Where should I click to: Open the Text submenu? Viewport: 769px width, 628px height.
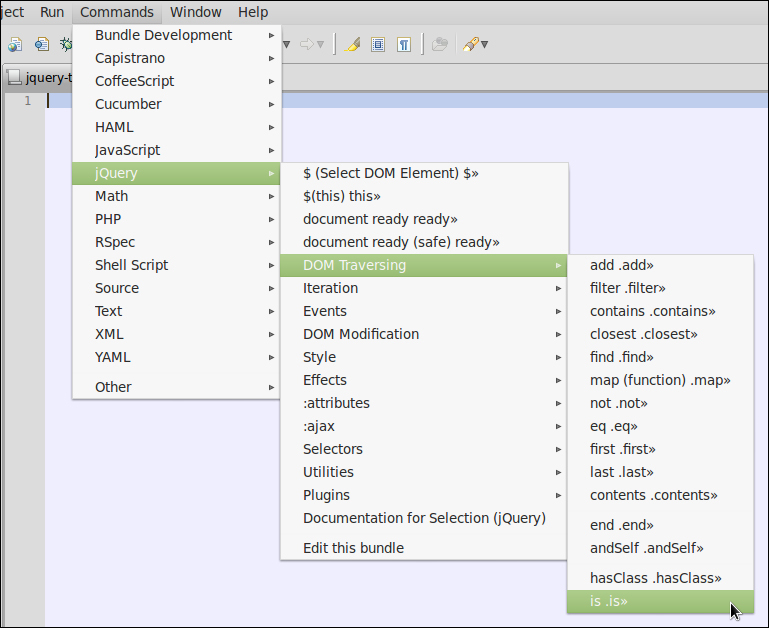[x=177, y=312]
